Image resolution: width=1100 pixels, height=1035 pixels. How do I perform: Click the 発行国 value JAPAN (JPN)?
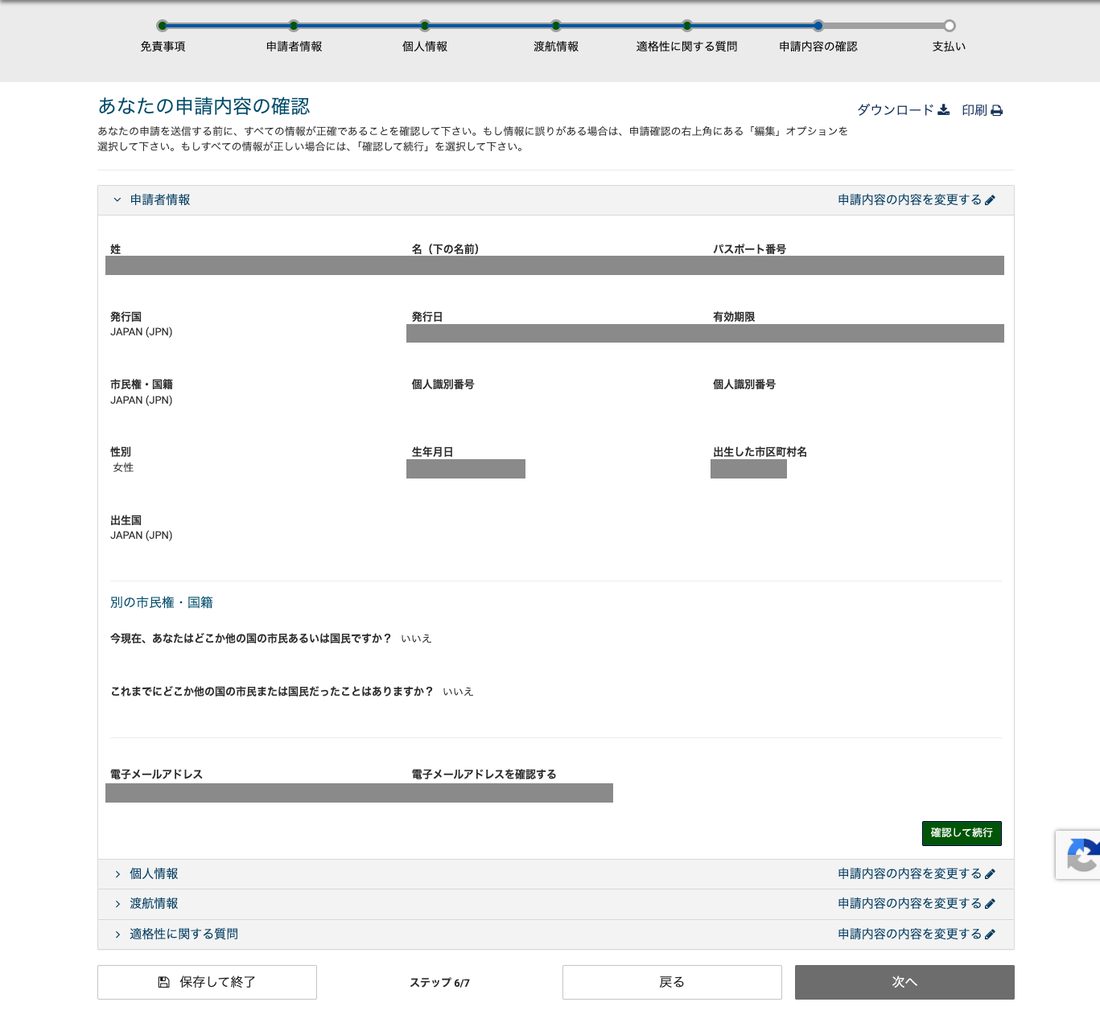coord(141,332)
